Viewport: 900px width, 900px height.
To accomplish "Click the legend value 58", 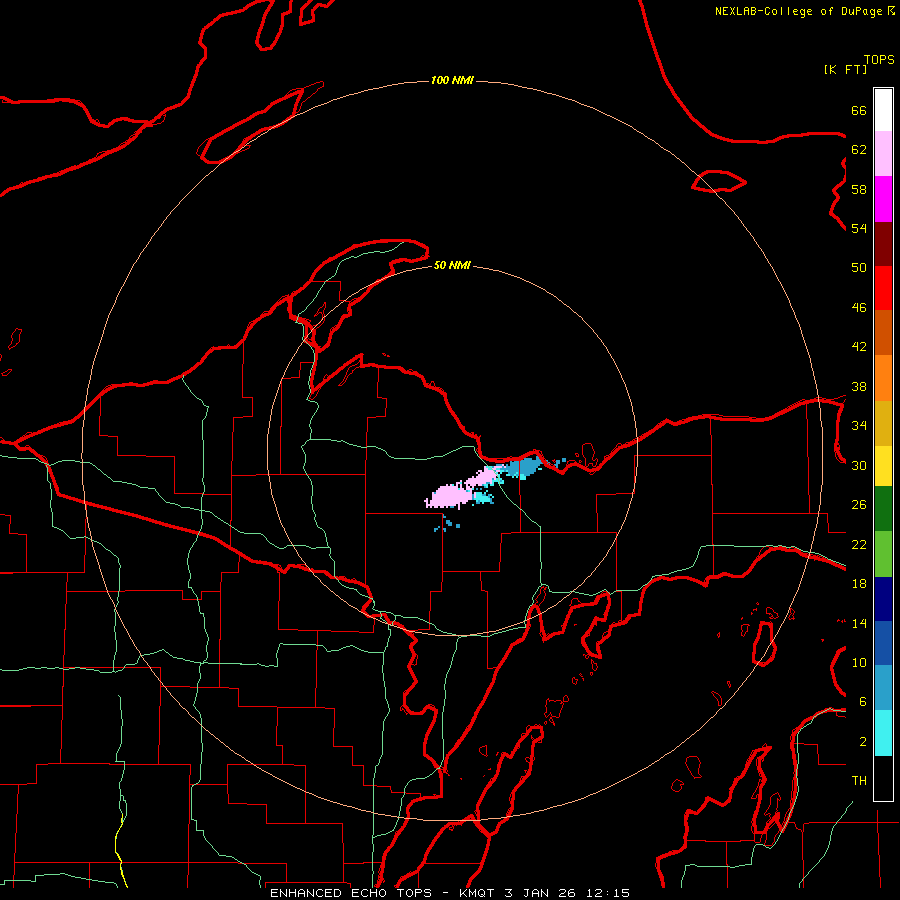I will click(x=859, y=189).
